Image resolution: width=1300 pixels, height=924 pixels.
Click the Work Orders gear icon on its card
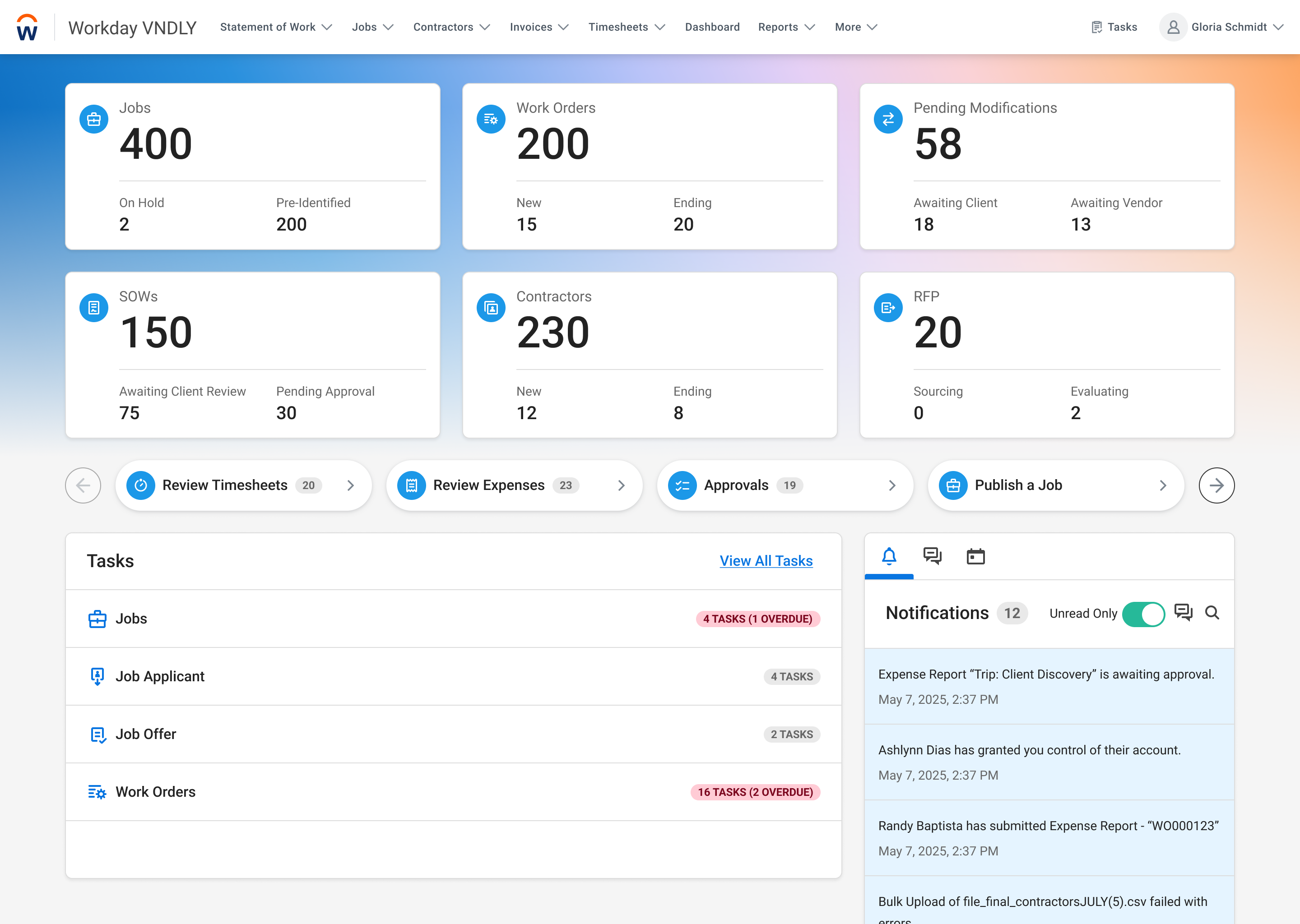(x=491, y=119)
